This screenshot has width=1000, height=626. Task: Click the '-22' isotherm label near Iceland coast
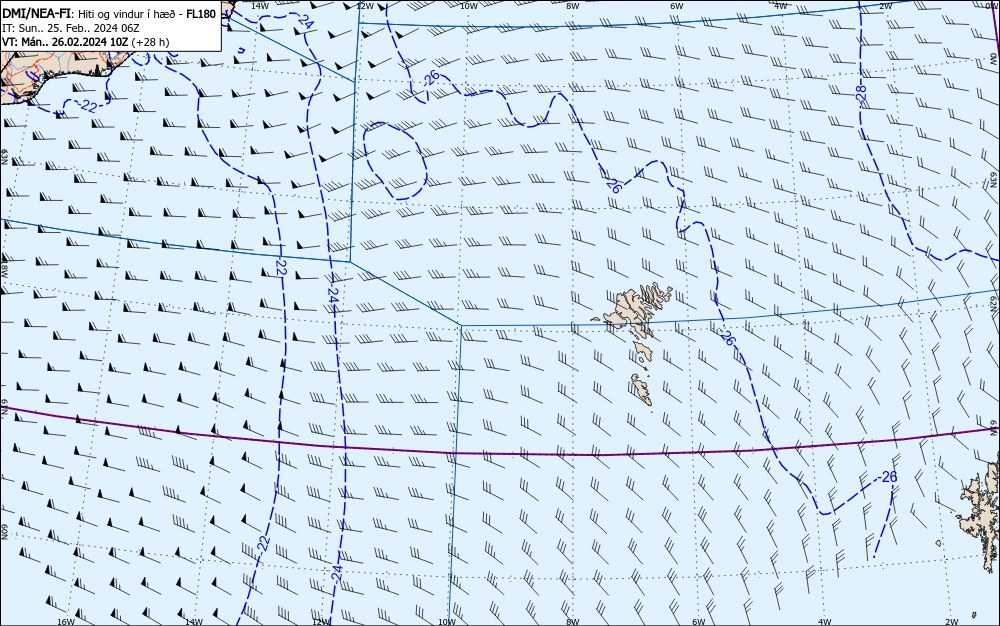(x=87, y=106)
